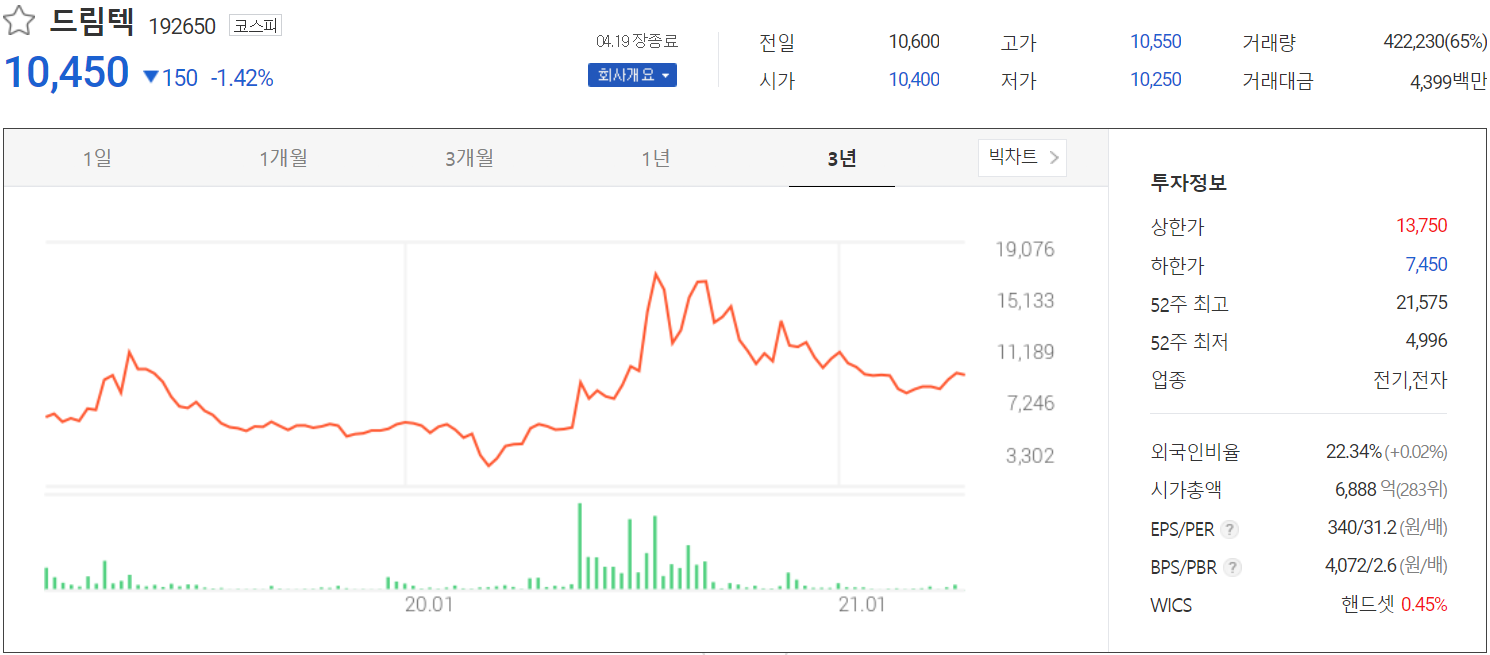Click the chart's 21.01 date label
This screenshot has height=655, width=1490.
(x=862, y=605)
